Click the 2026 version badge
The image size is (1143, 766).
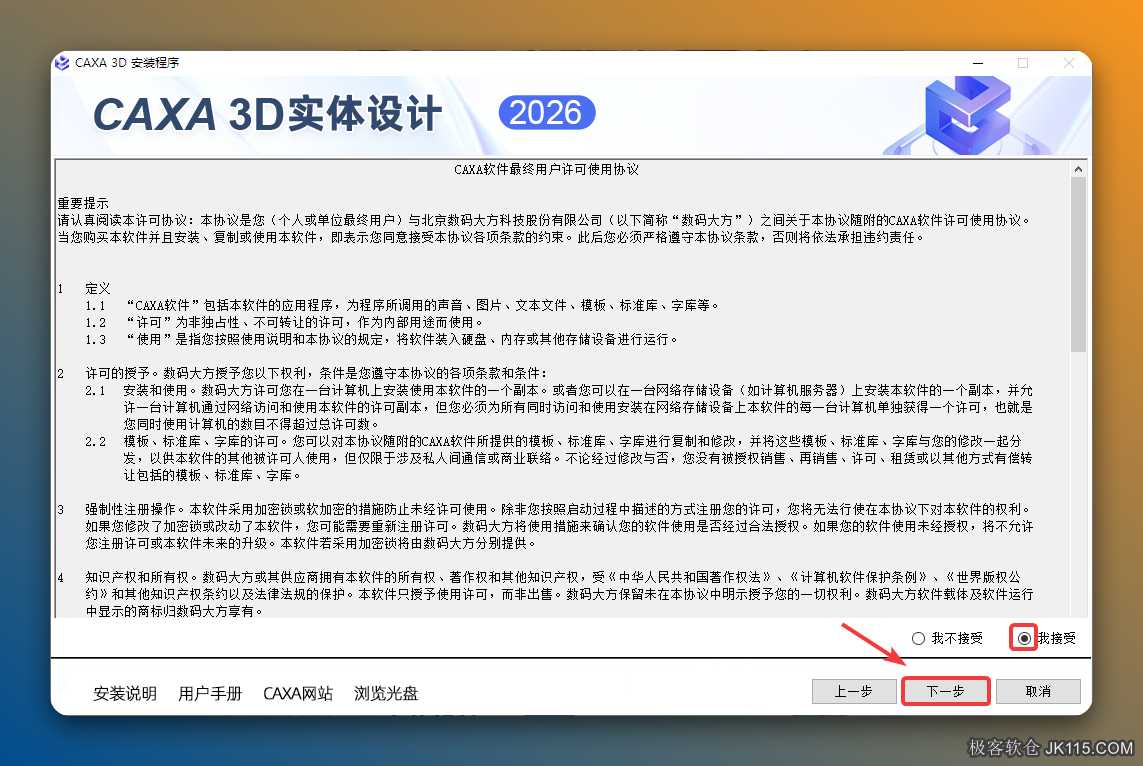click(x=547, y=113)
